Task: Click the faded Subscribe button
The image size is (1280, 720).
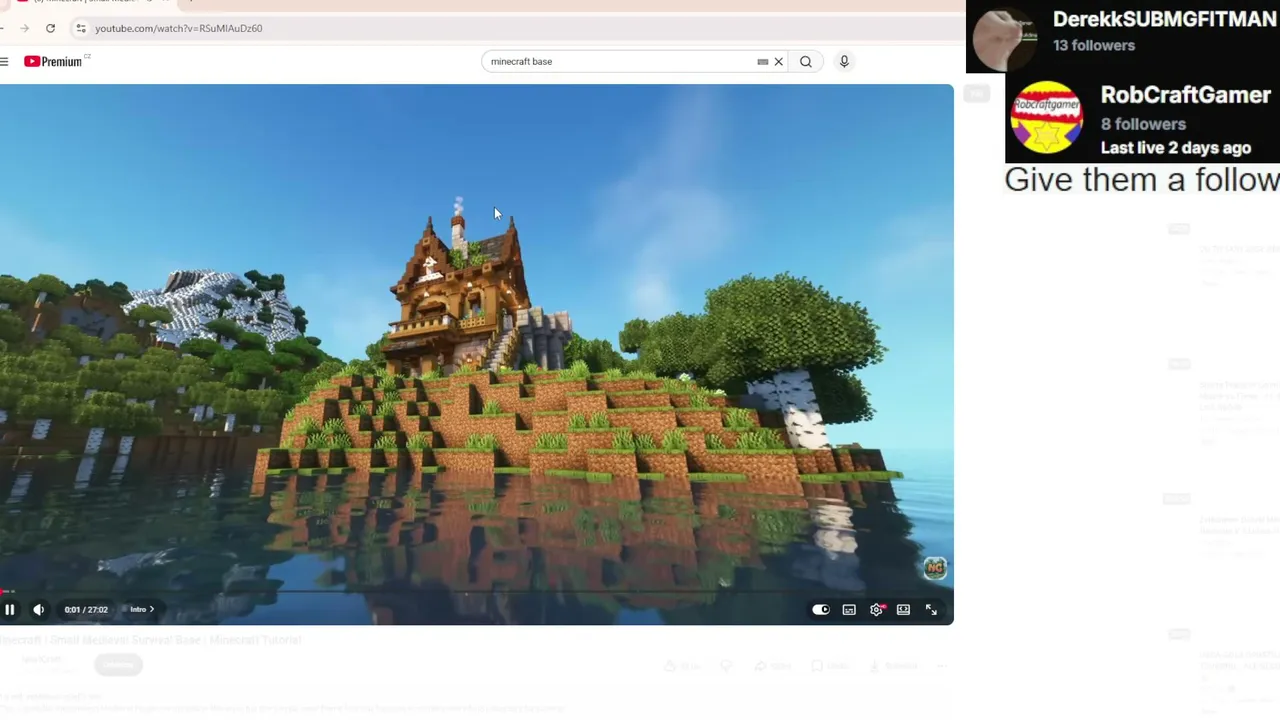Action: tap(118, 664)
